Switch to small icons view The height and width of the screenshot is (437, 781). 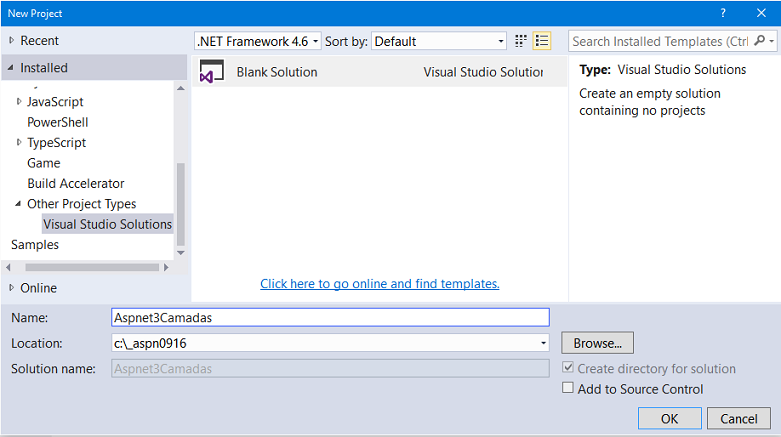(x=521, y=41)
